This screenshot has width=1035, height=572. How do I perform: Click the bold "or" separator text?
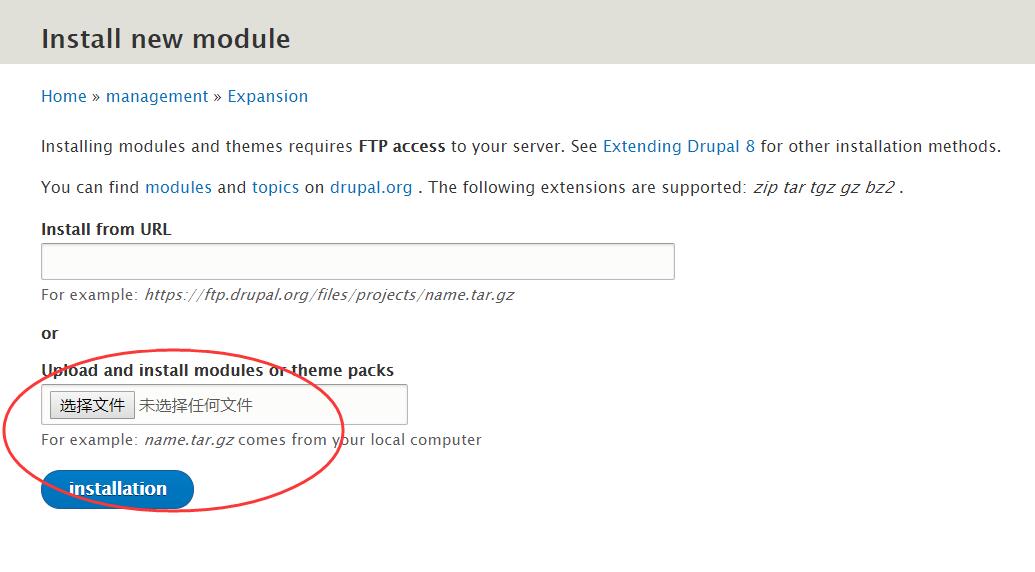[x=50, y=333]
